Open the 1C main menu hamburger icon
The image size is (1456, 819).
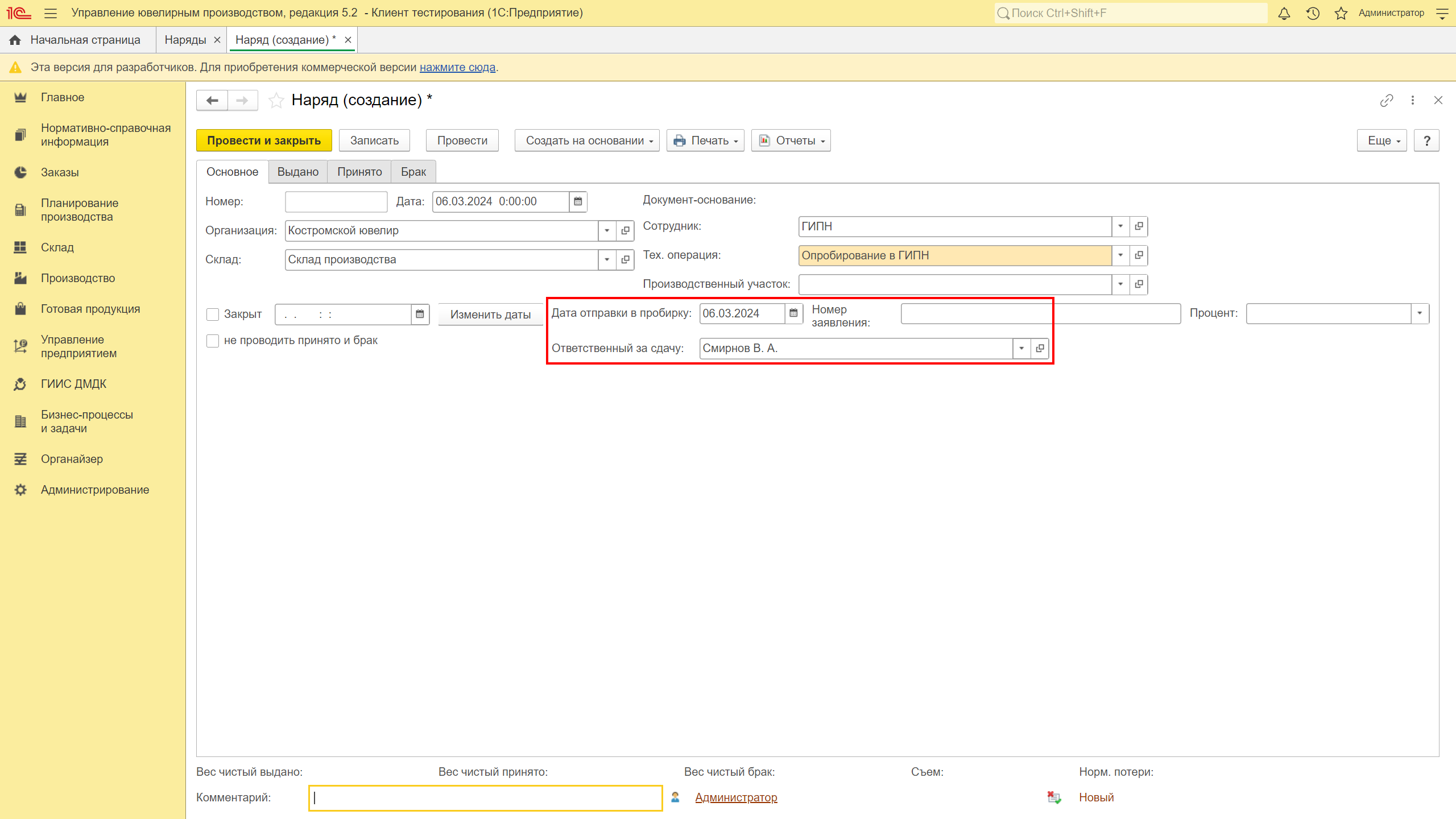51,13
